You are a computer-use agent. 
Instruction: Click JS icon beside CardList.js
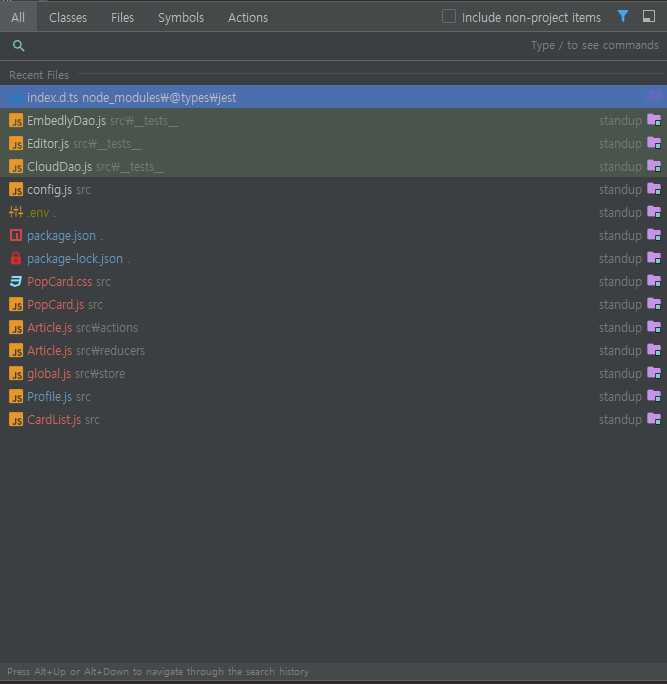click(16, 420)
